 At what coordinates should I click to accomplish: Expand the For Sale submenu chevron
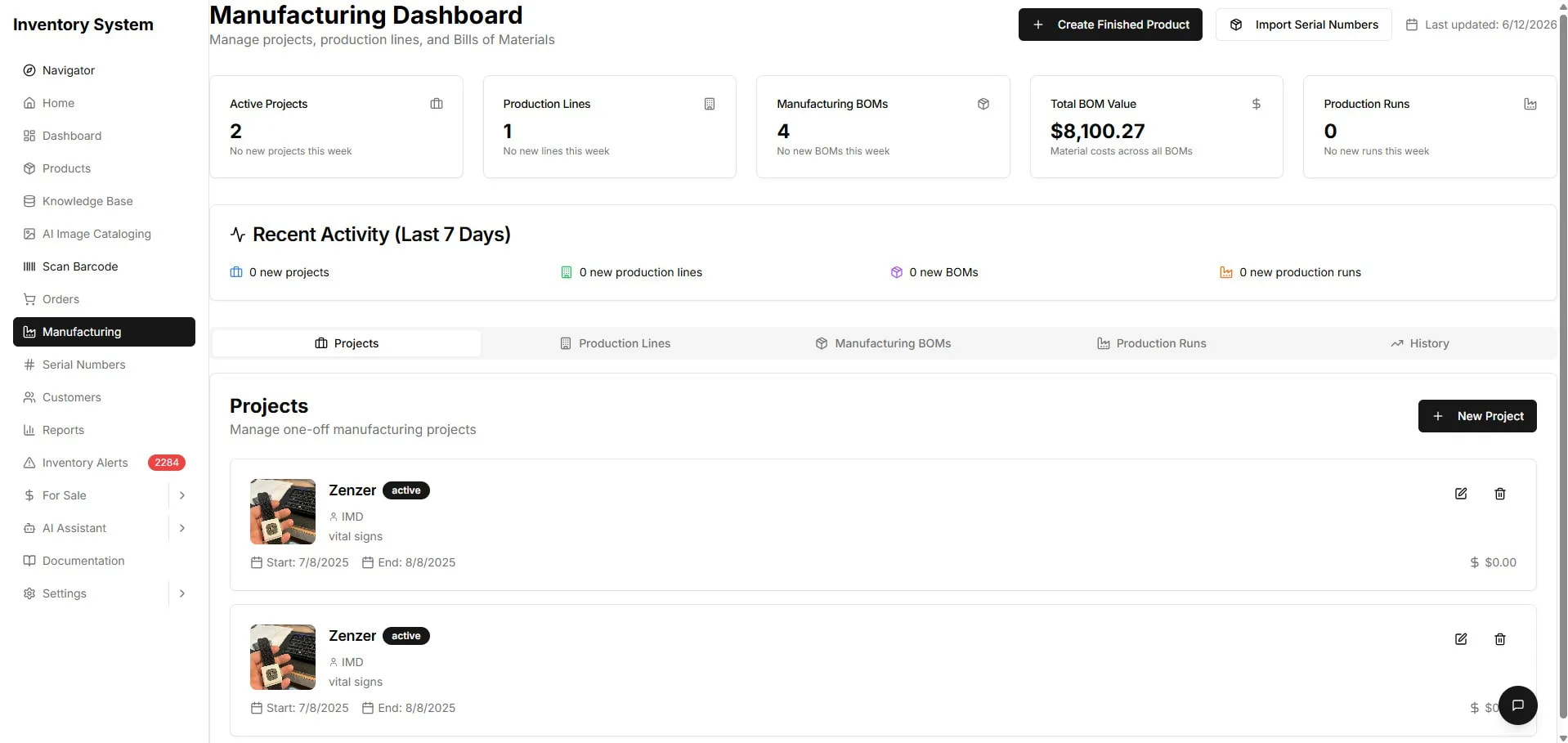click(x=182, y=495)
